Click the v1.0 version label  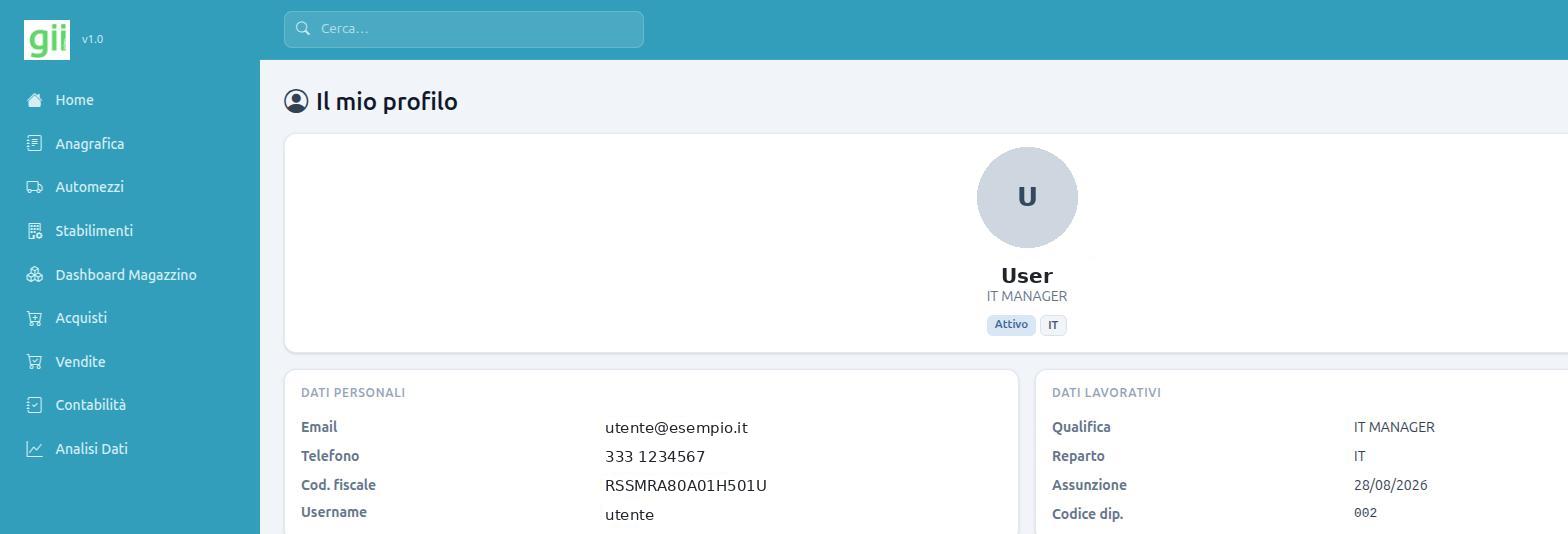click(x=92, y=39)
